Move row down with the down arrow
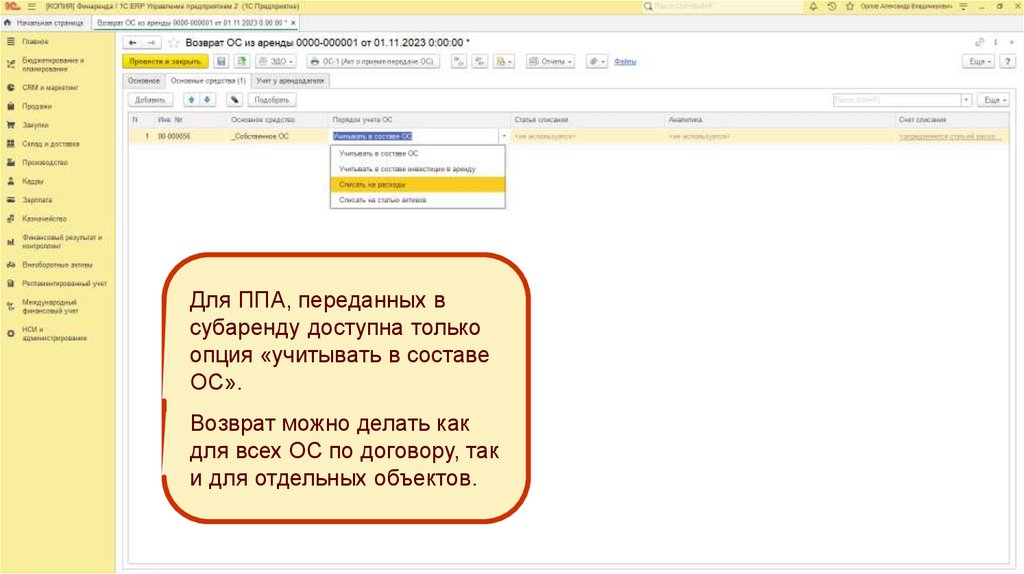1024x574 pixels. tap(208, 100)
